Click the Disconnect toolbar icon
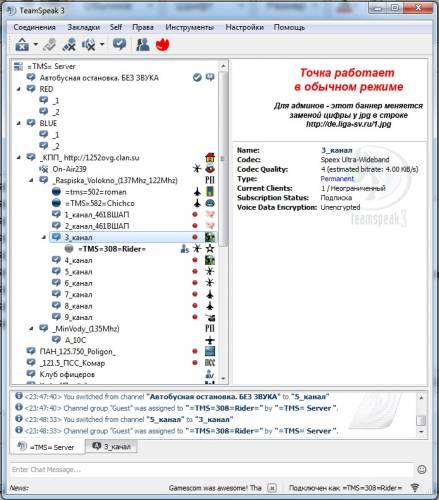Screen dimensions: 439x500 [49, 44]
